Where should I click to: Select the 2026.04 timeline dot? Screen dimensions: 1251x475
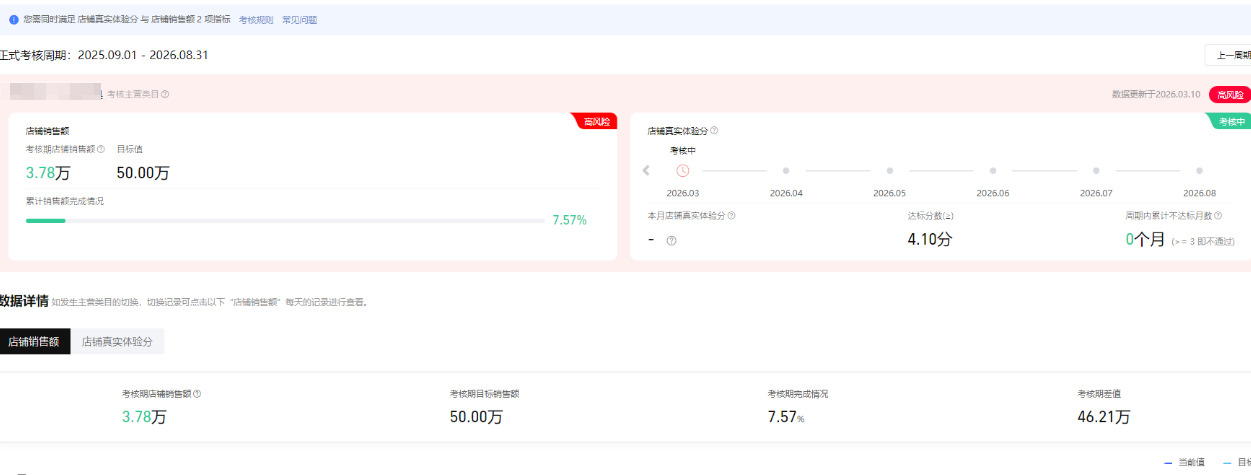click(x=786, y=170)
